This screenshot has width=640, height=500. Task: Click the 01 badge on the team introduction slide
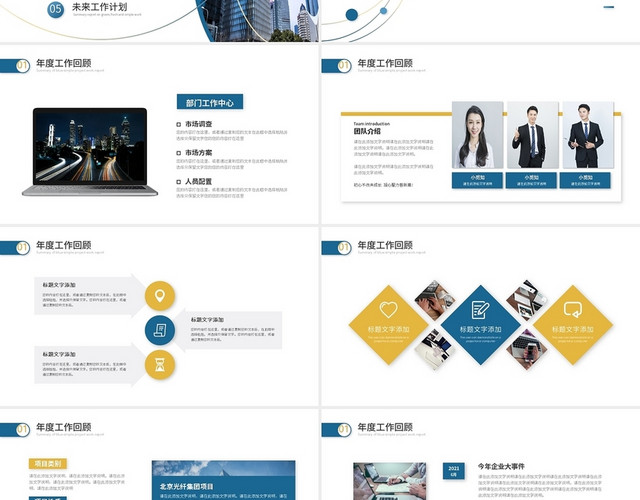[344, 66]
